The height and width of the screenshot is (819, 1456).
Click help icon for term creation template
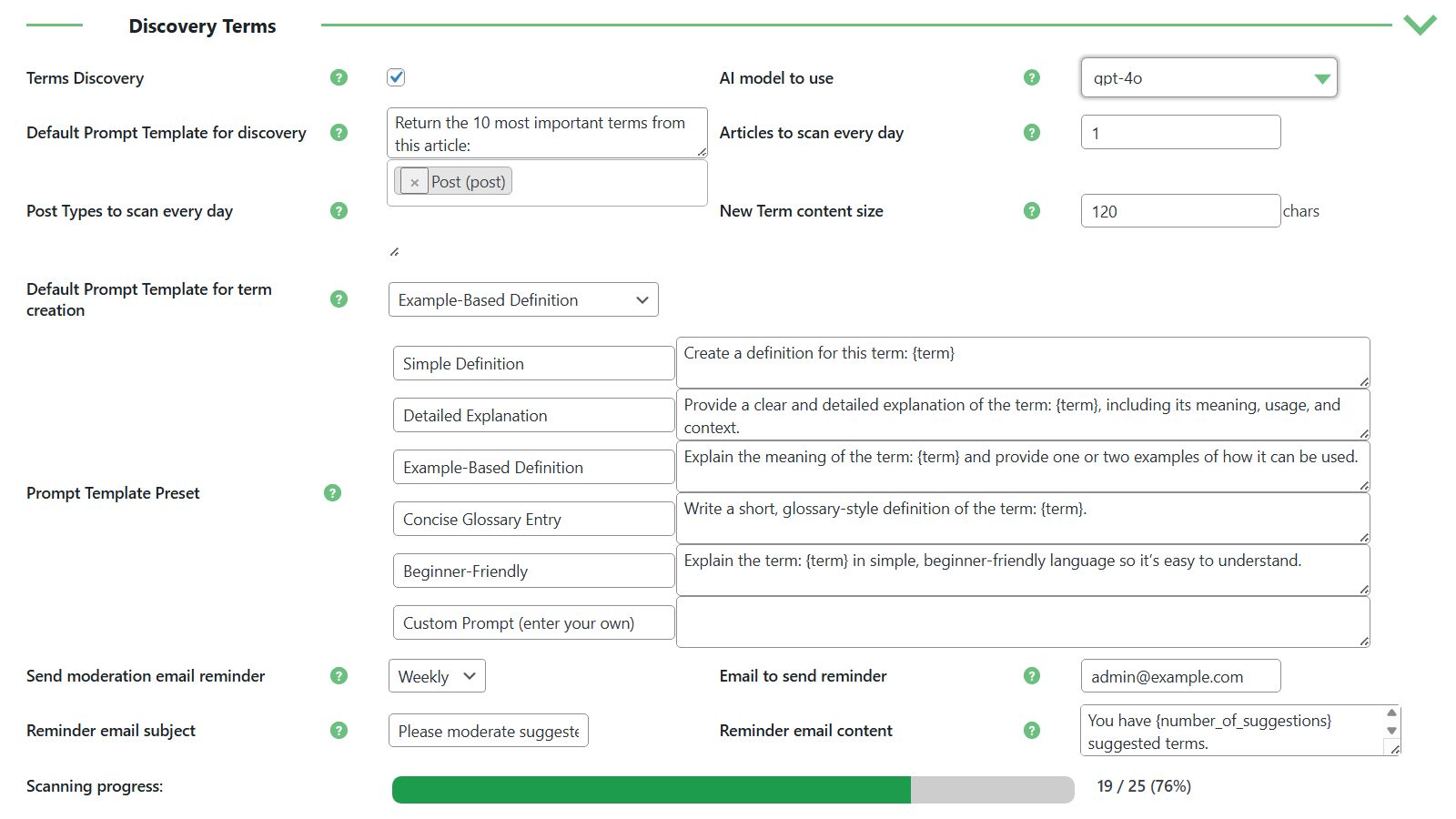click(x=339, y=298)
